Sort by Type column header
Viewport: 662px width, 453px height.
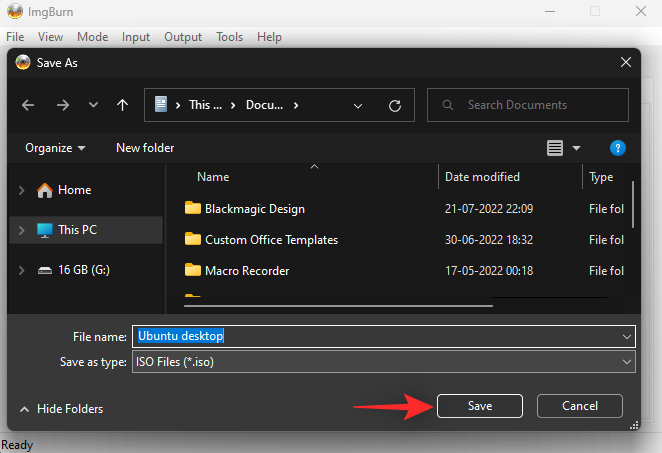click(601, 177)
